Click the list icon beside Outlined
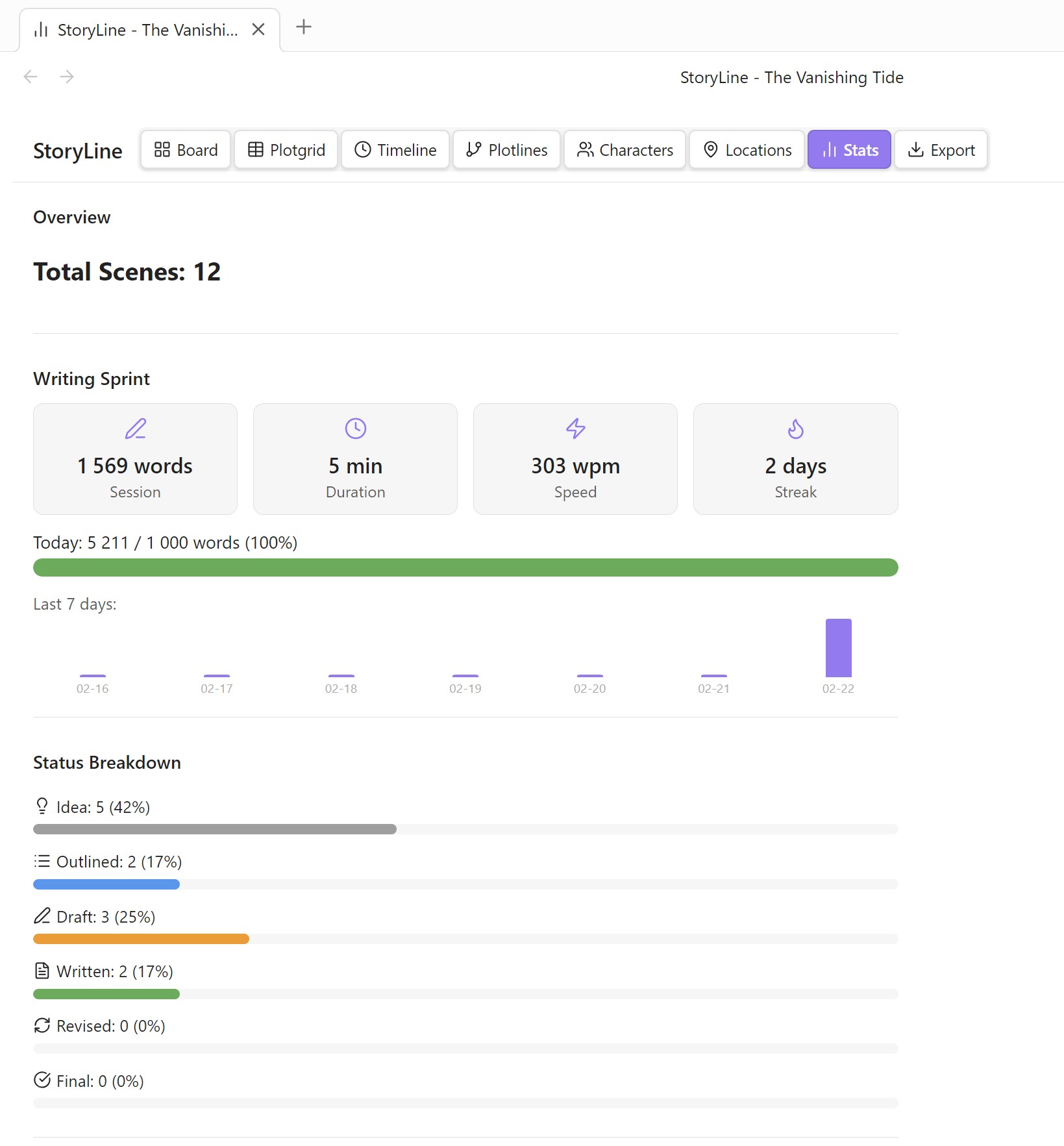Screen dimensions: 1064x1146 42,861
